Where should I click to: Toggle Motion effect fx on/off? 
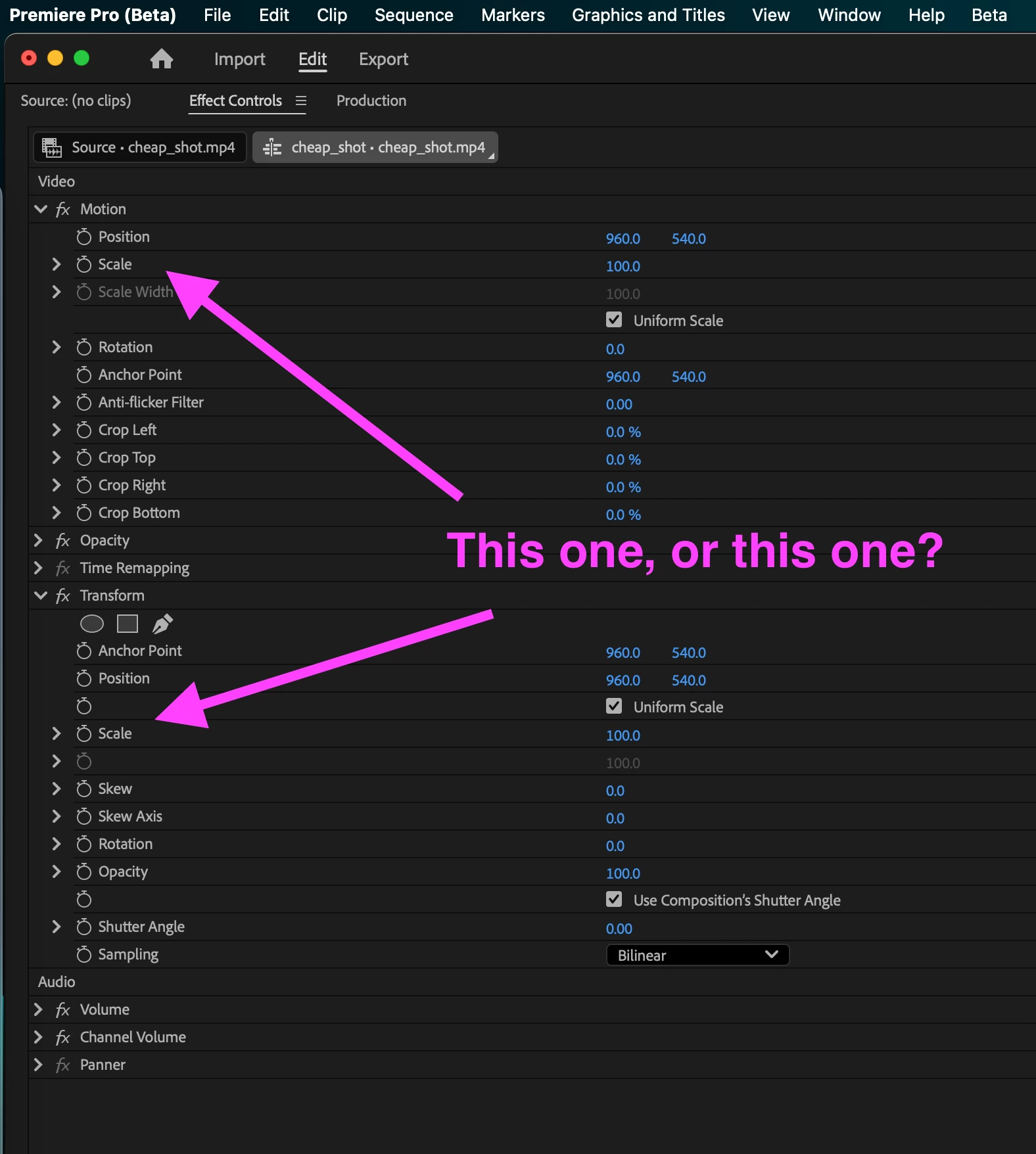(62, 209)
